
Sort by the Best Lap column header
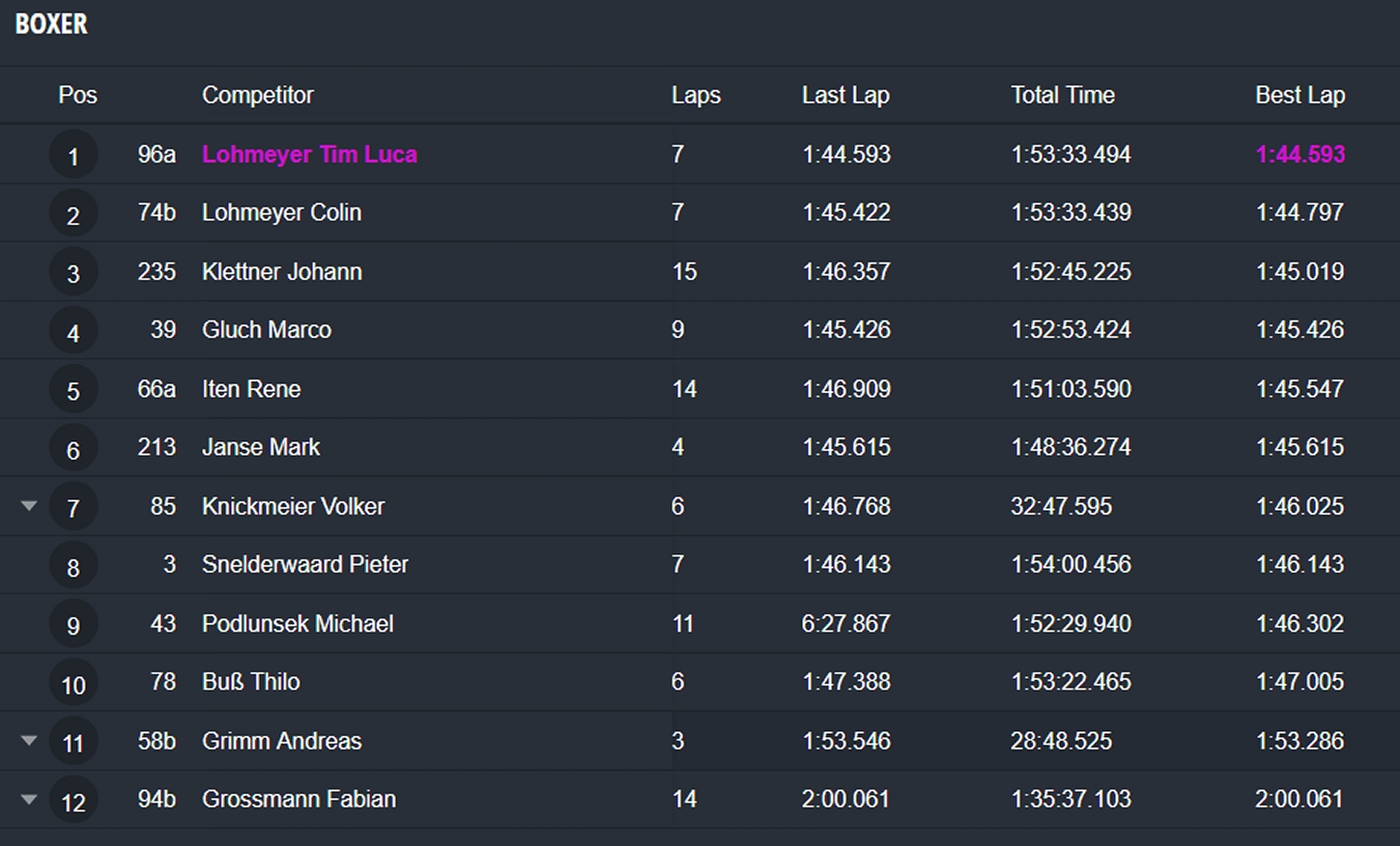1300,95
